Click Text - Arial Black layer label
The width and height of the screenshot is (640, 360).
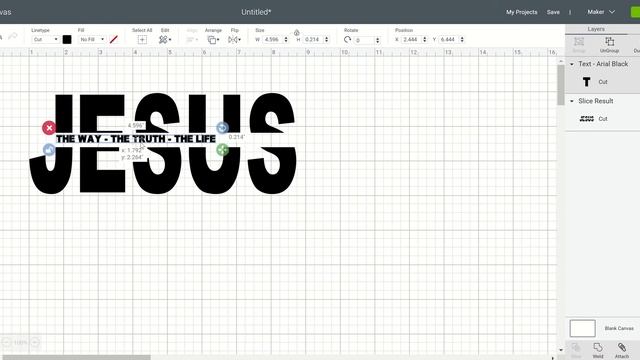tap(603, 64)
